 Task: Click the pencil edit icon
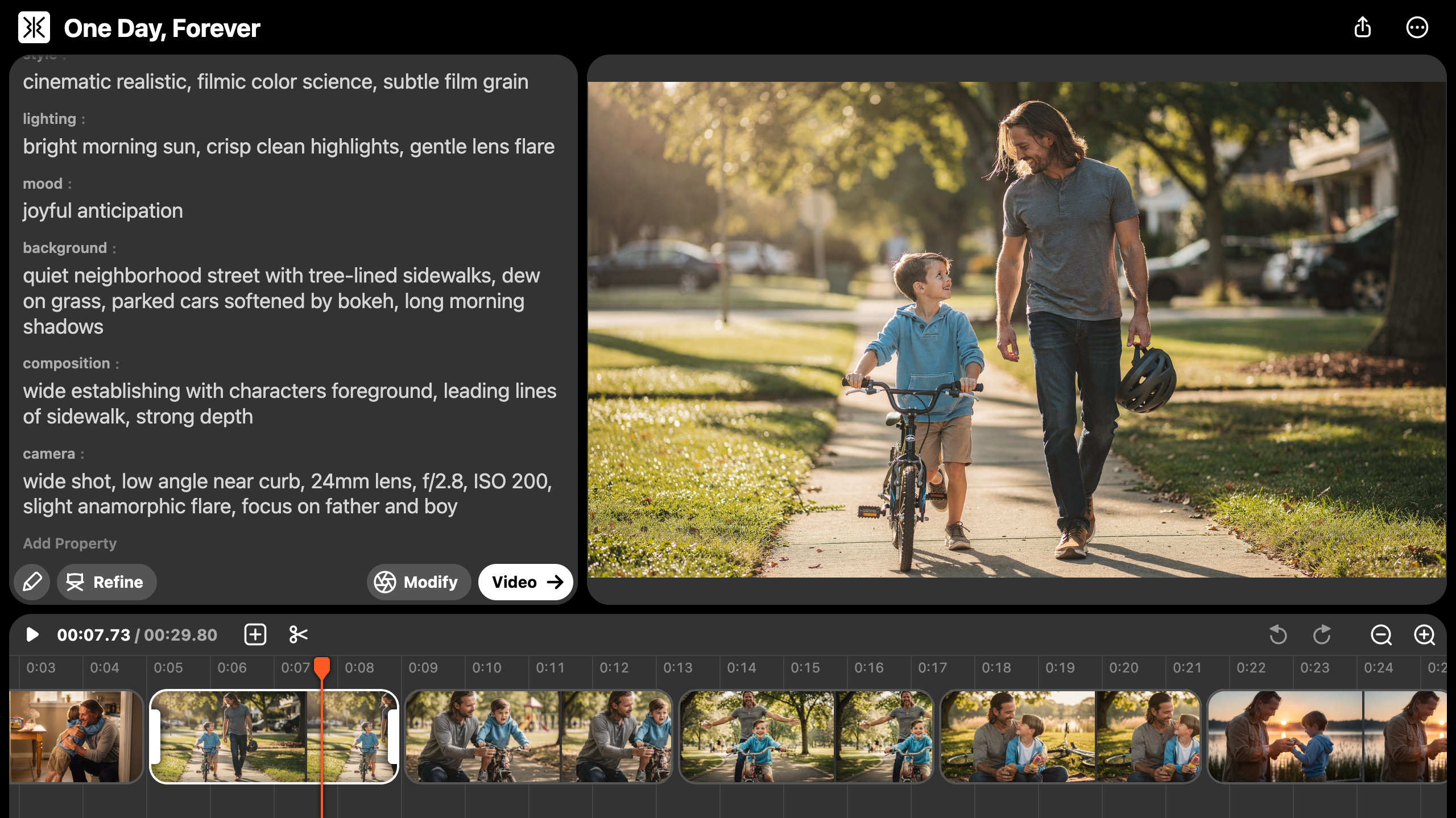pyautogui.click(x=32, y=582)
